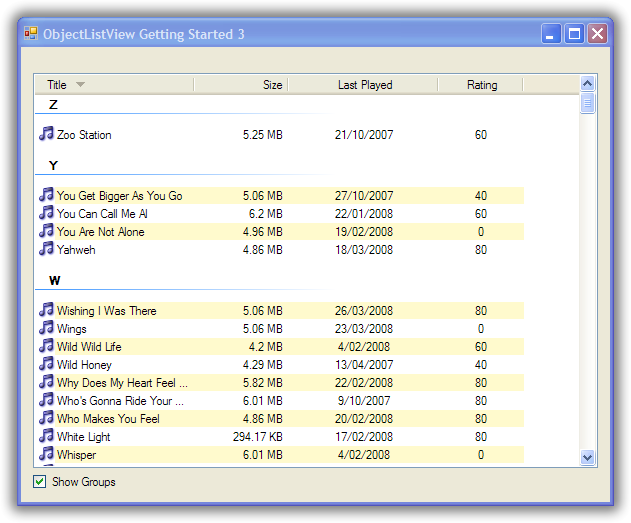This screenshot has height=523, width=631.
Task: Select the music icon for Wings
Action: [x=46, y=328]
